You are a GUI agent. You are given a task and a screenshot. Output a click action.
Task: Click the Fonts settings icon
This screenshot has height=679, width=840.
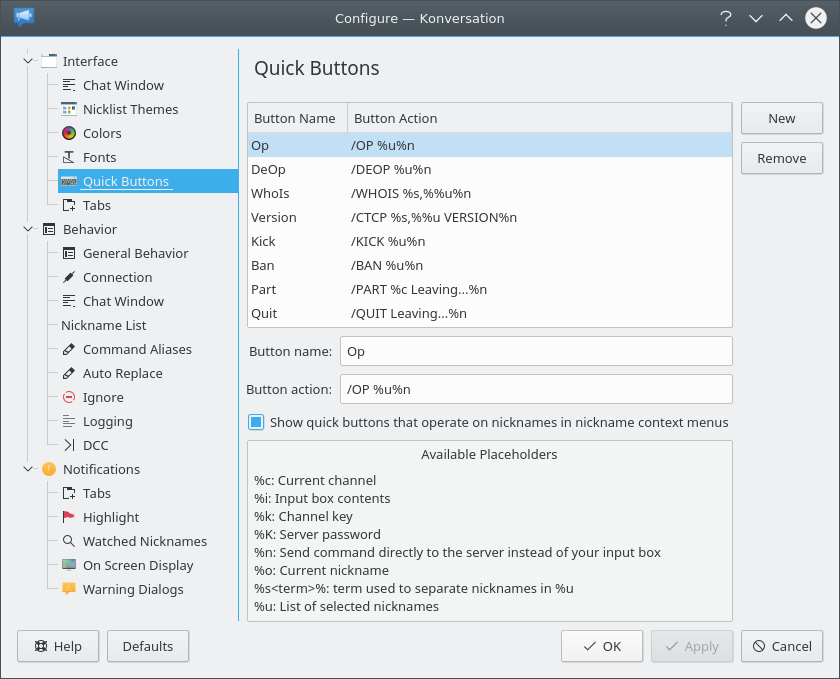[x=67, y=157]
